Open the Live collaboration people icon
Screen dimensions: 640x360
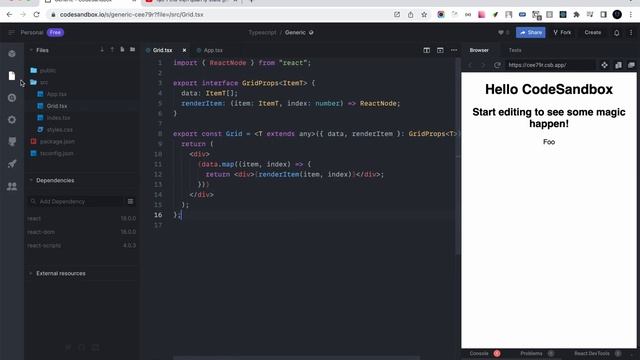tap(12, 186)
